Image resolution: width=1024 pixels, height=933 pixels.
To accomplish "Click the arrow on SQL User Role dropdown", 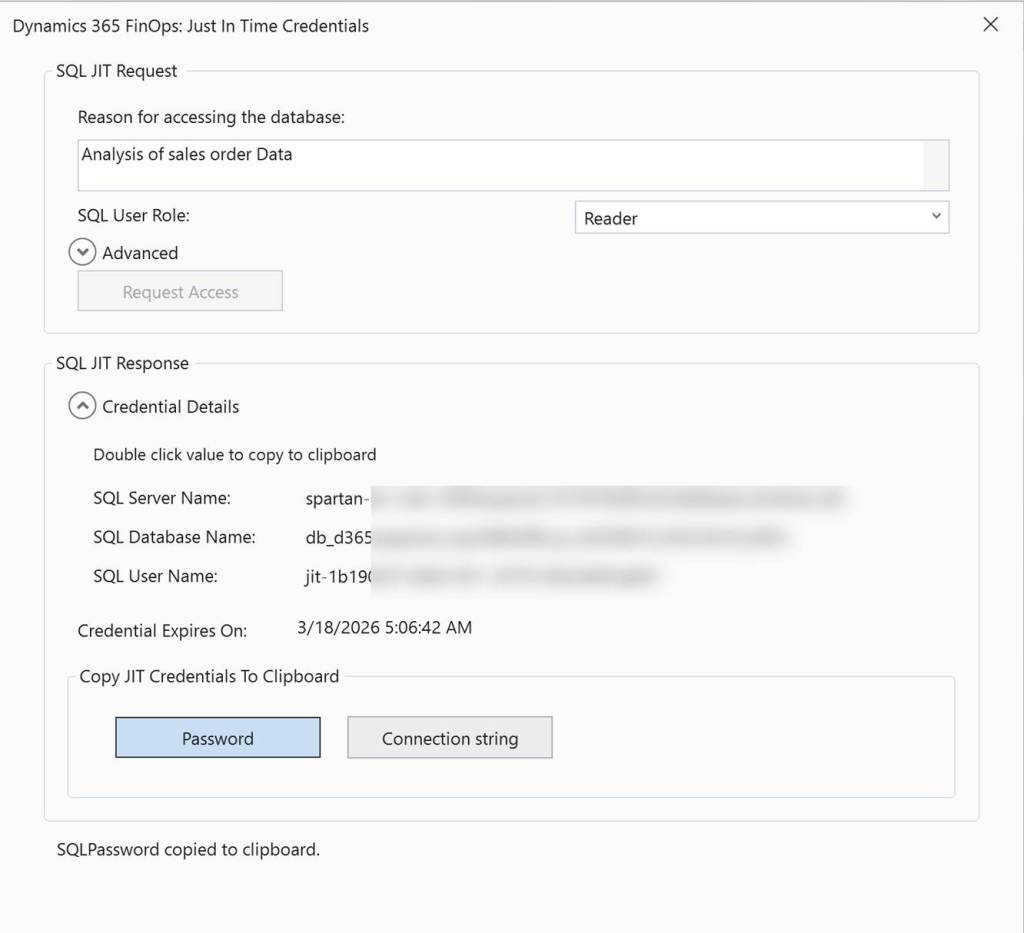I will tap(936, 217).
